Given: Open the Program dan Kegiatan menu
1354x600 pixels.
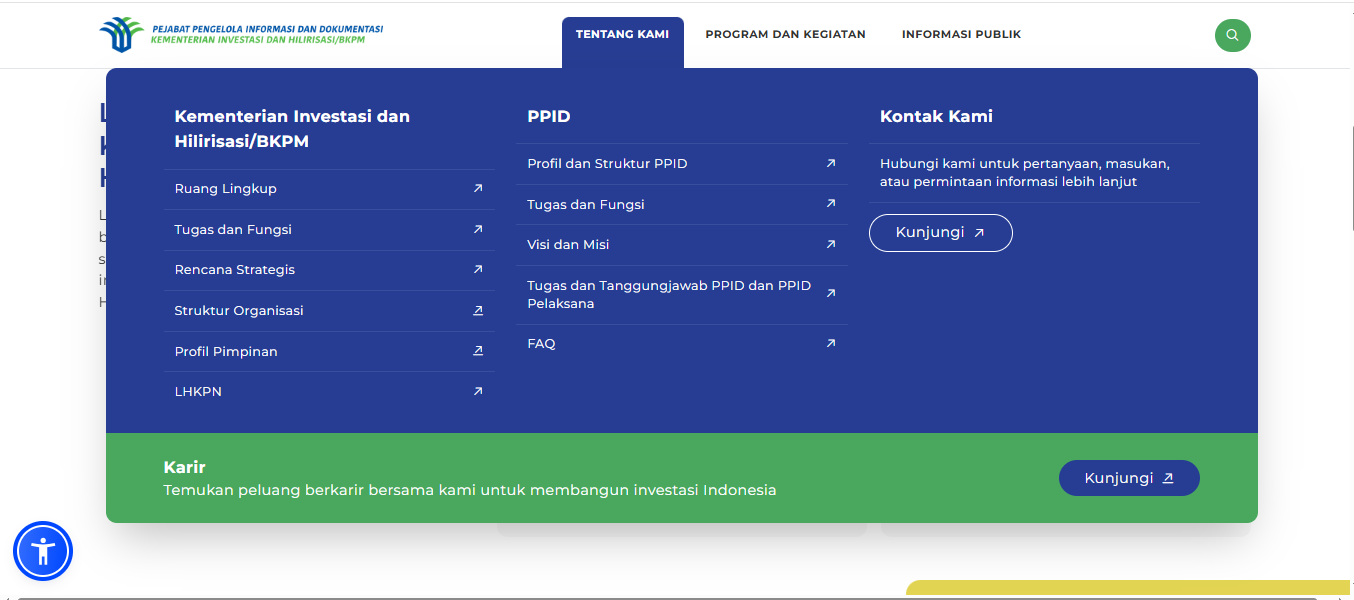Looking at the screenshot, I should pos(785,33).
